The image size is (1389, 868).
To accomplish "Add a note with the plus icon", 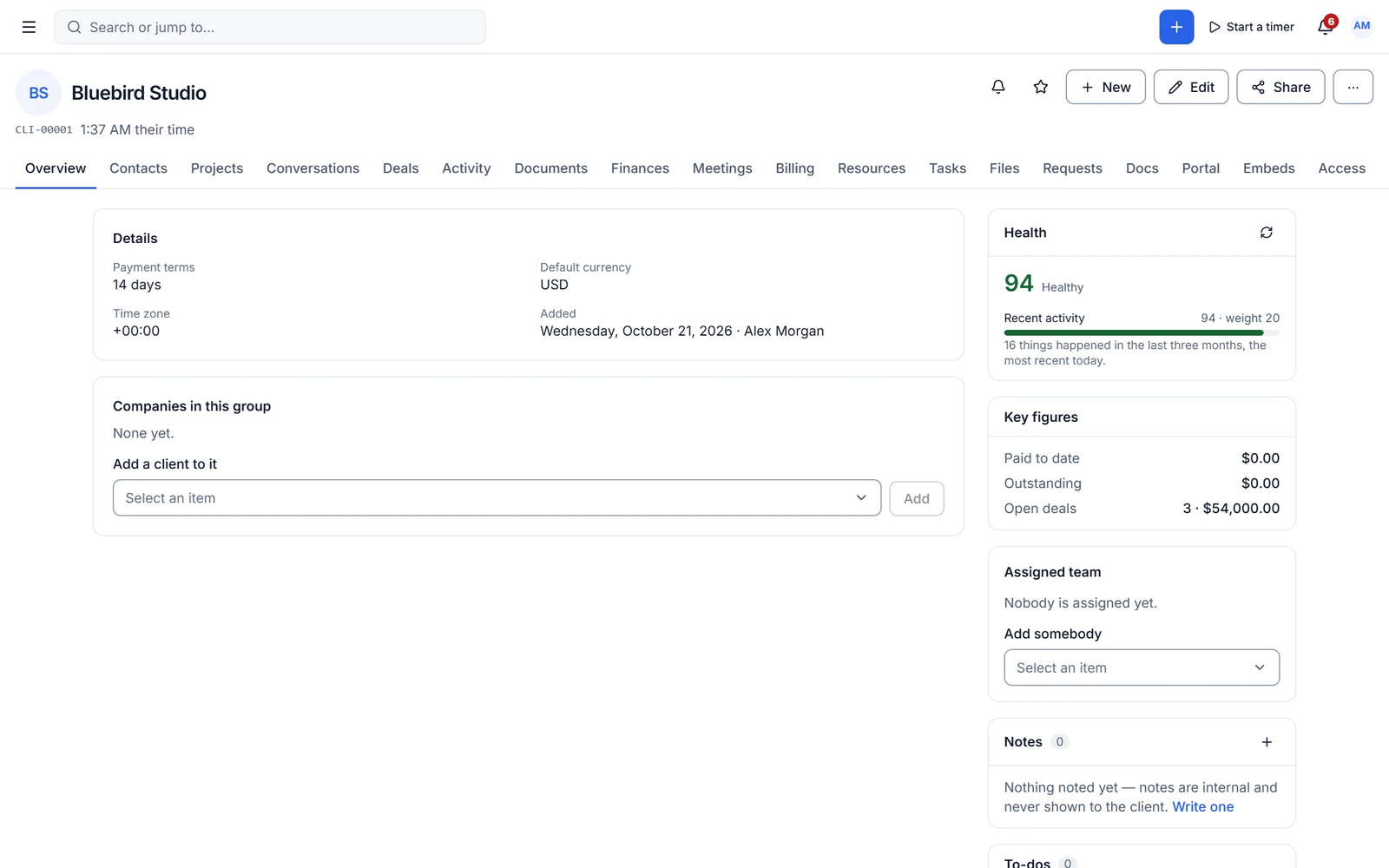I will point(1267,742).
